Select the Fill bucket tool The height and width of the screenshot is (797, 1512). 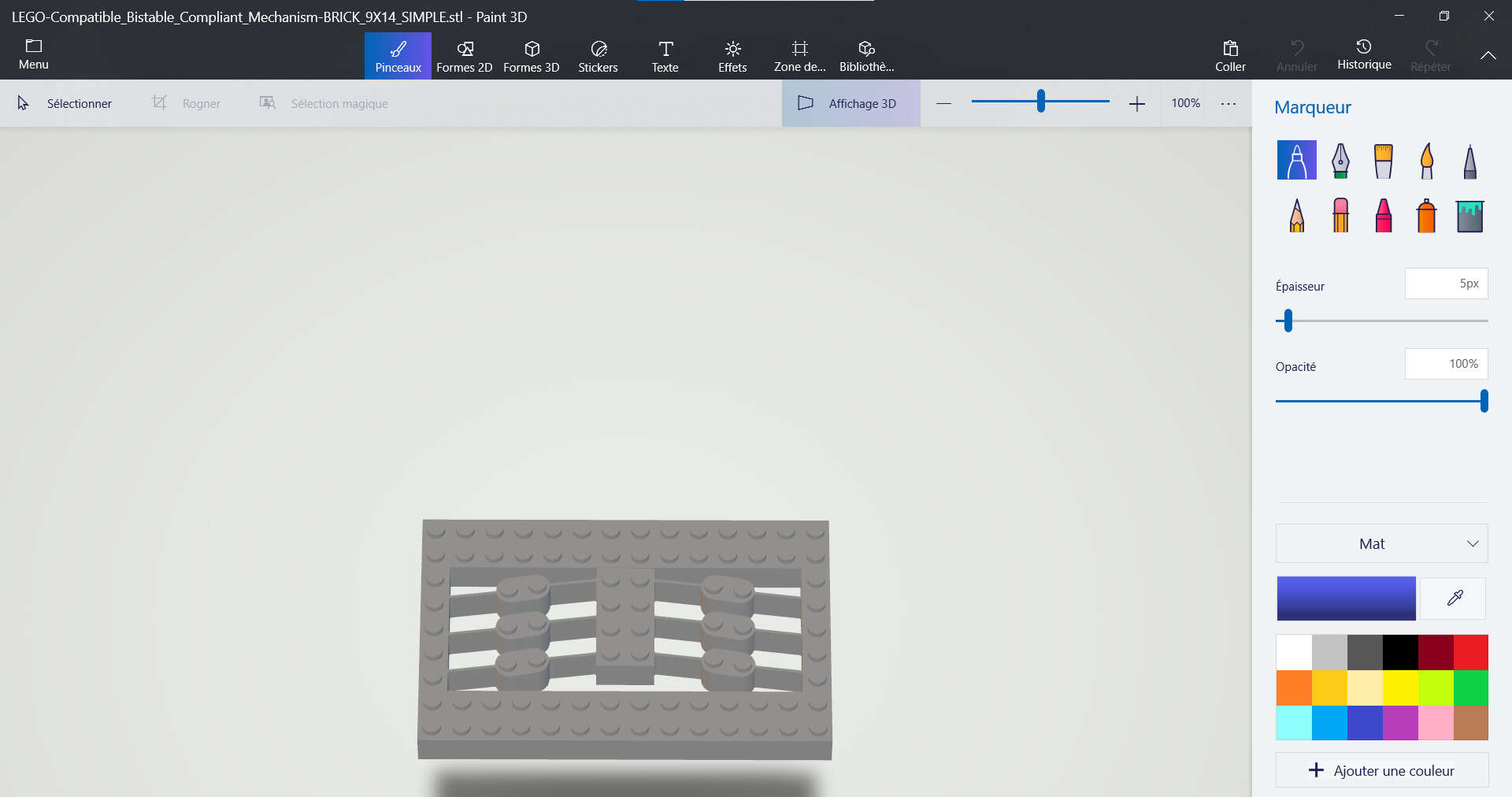1469,216
